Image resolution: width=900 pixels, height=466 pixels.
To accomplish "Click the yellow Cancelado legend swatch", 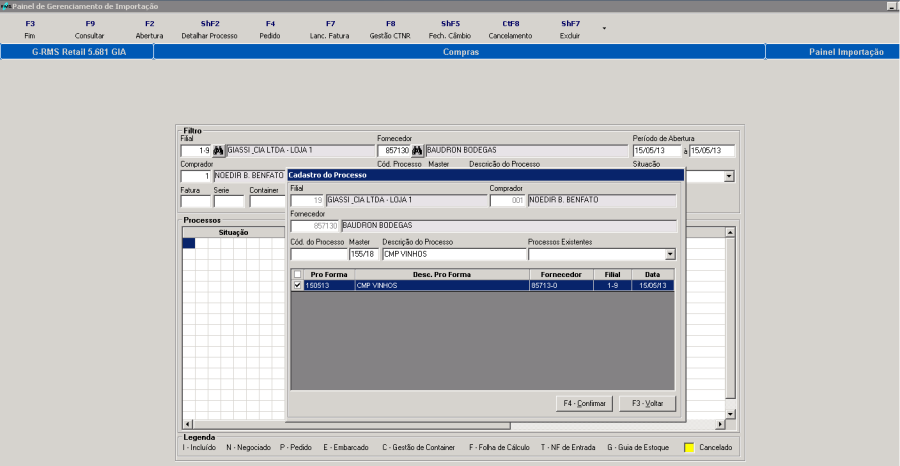I will (x=690, y=448).
